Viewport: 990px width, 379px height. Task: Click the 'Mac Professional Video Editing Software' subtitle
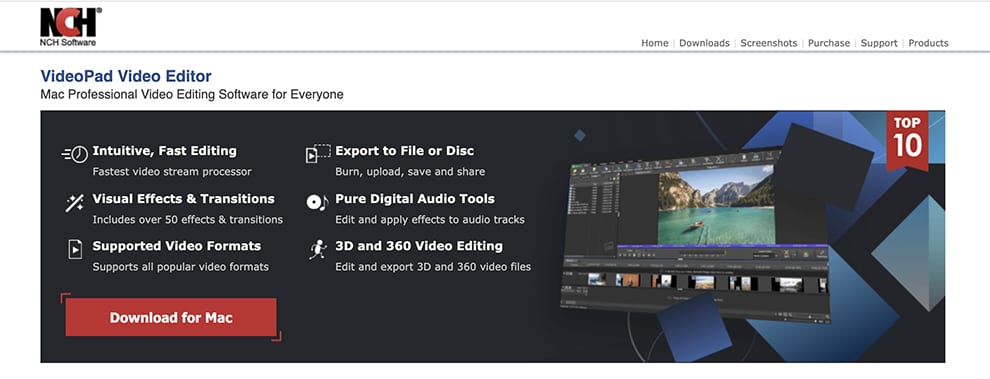tap(191, 95)
